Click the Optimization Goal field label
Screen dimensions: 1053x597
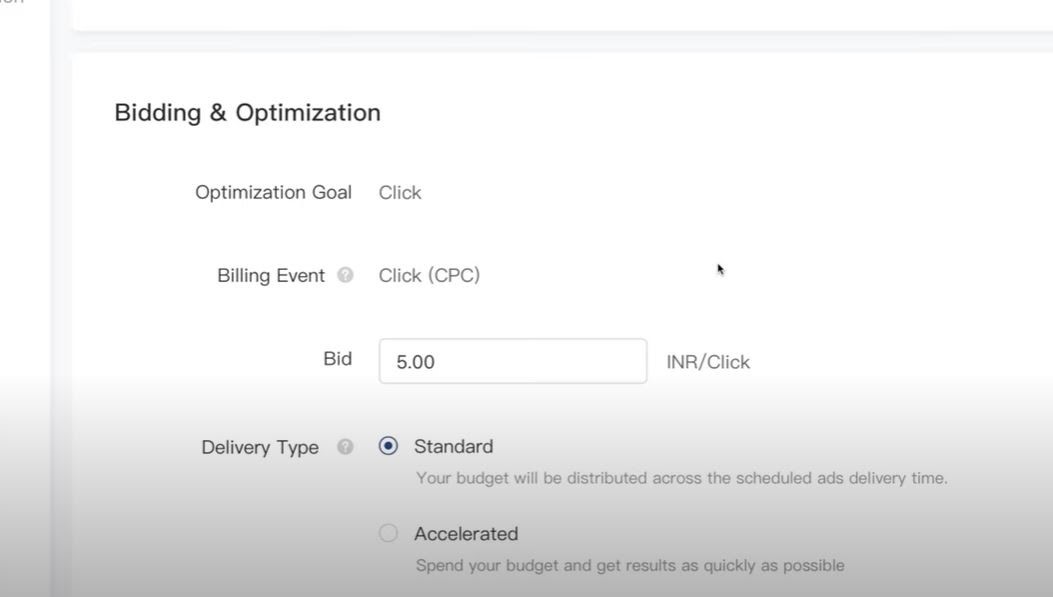click(273, 193)
